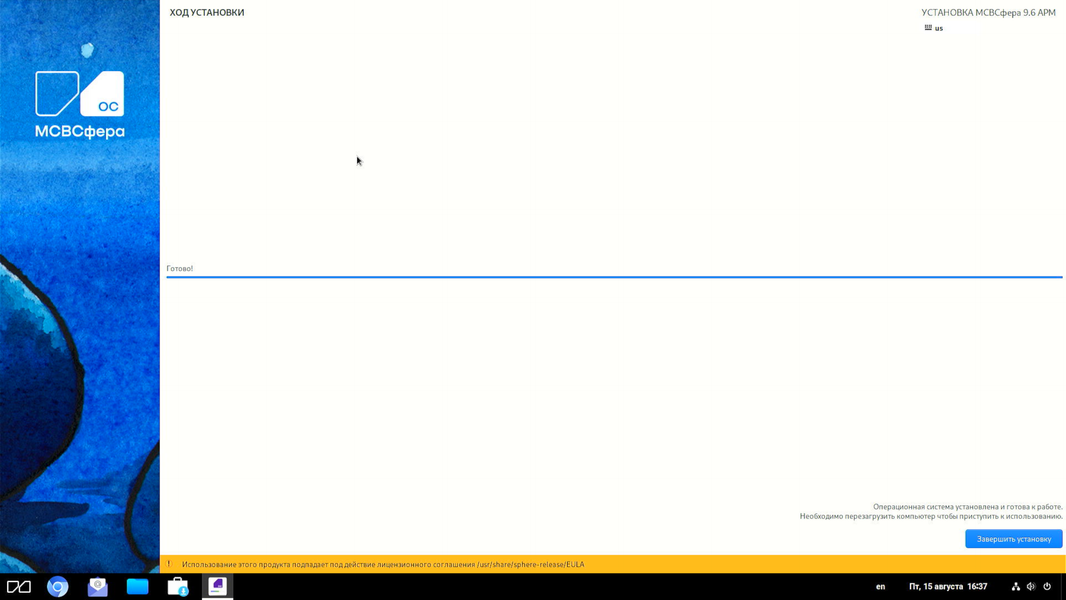1066x600 pixels.
Task: Click the МСВСфера ОС logo
Action: click(x=80, y=105)
